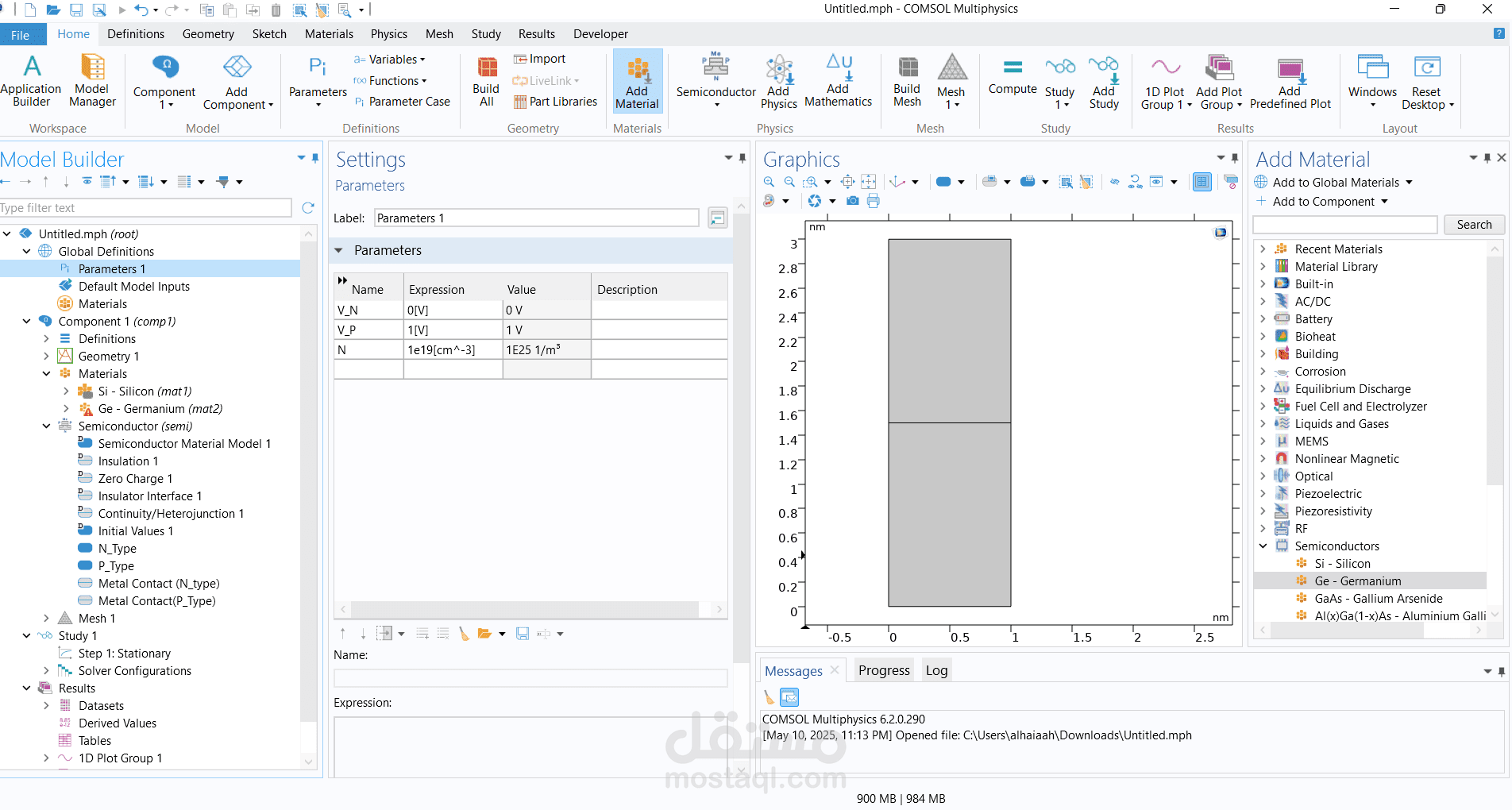This screenshot has width=1512, height=810.
Task: Open Add to Component dropdown
Action: point(1322,202)
